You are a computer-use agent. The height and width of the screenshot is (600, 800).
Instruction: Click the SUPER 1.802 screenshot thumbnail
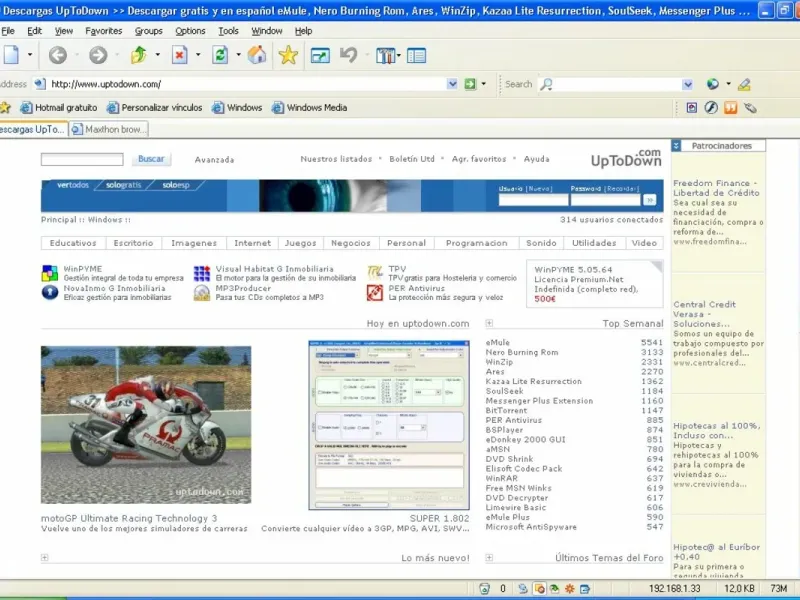[x=389, y=425]
